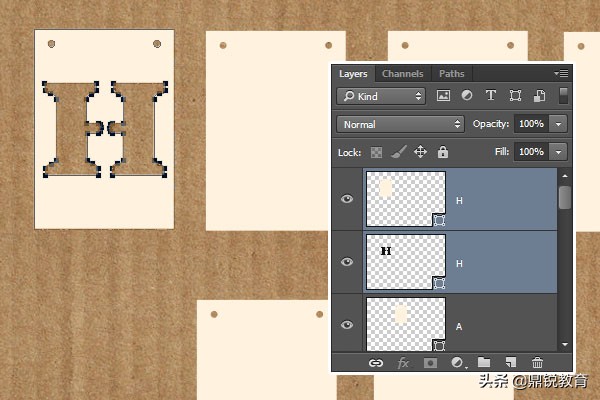Click the layers list scroll down arrow
This screenshot has width=600, height=400.
point(565,344)
